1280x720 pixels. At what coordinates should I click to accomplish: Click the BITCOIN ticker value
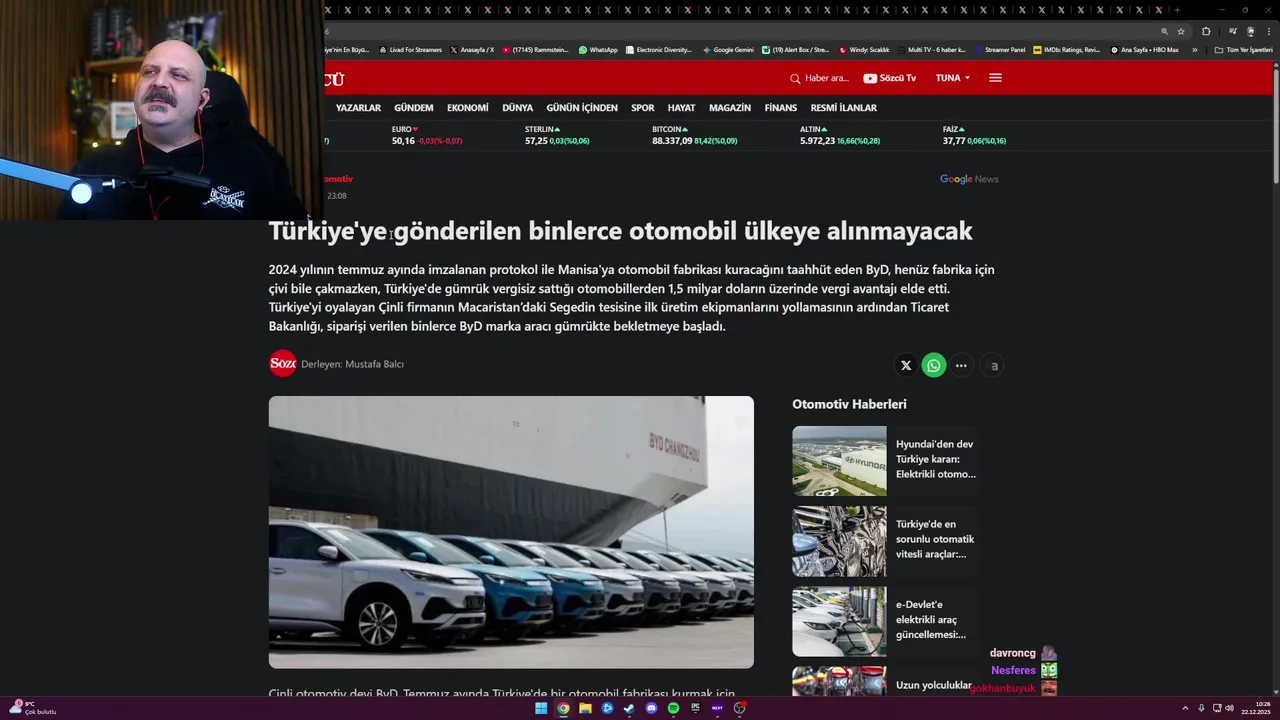672,141
